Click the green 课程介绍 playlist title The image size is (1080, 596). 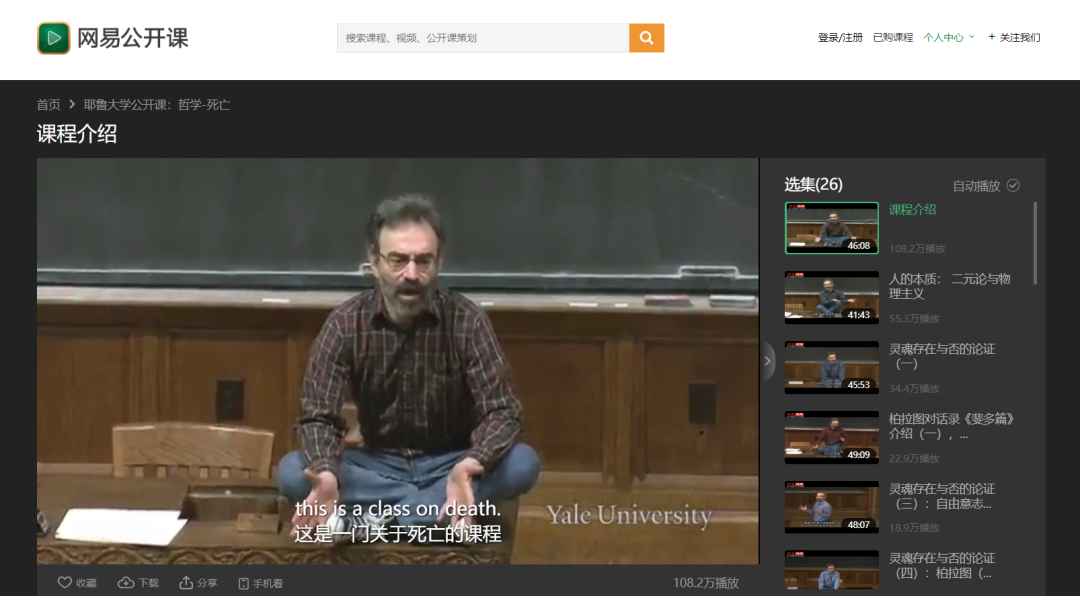pos(912,209)
